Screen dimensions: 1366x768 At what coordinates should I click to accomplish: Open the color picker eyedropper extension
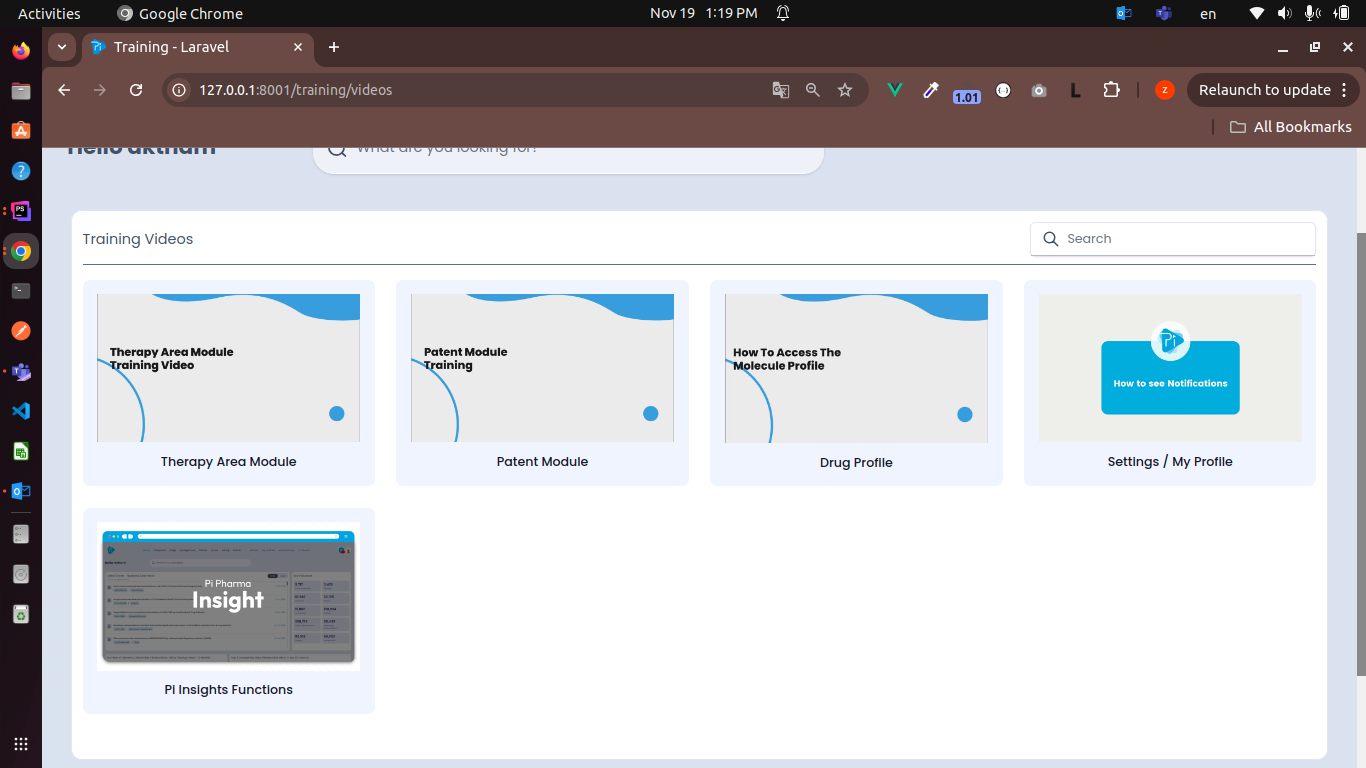point(931,90)
